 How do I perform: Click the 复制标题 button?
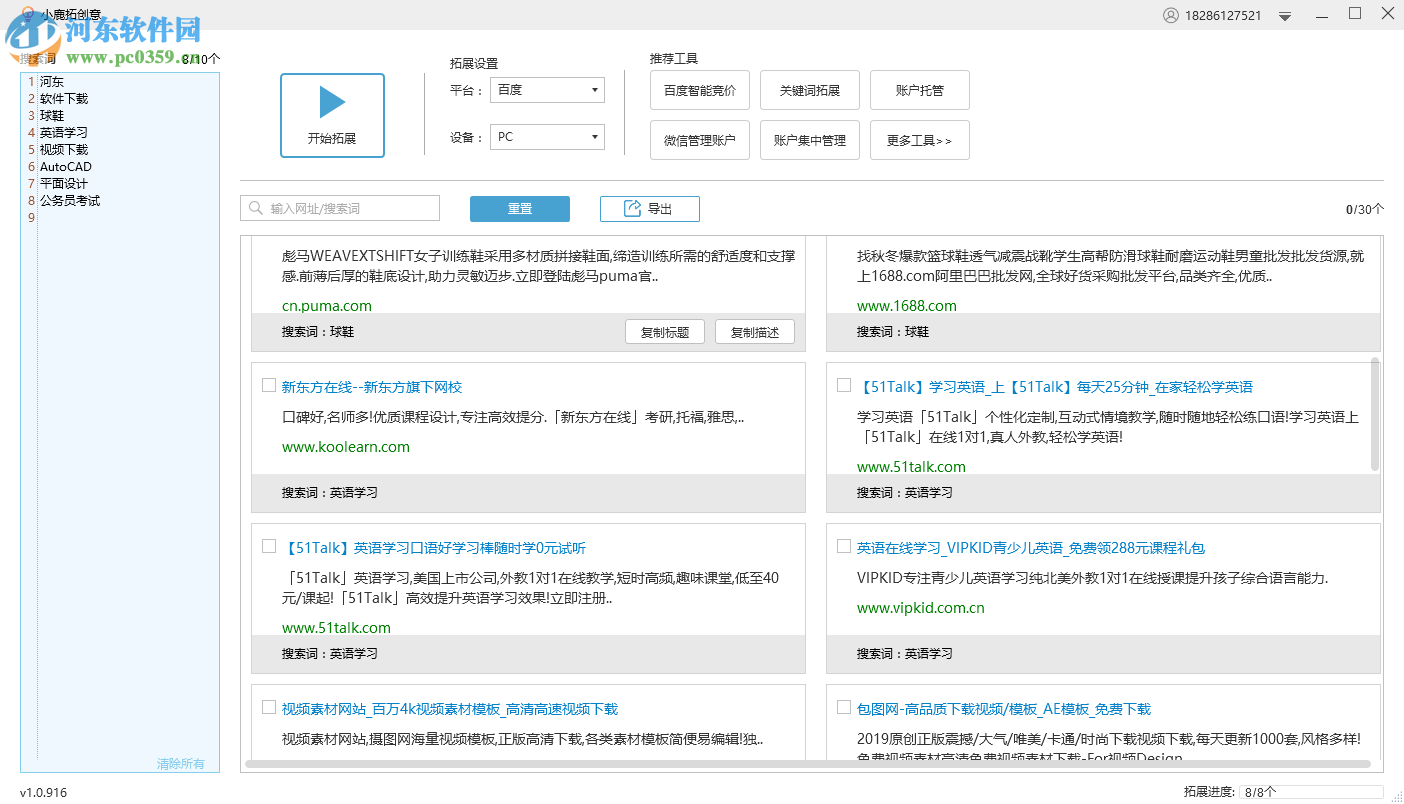(x=664, y=331)
